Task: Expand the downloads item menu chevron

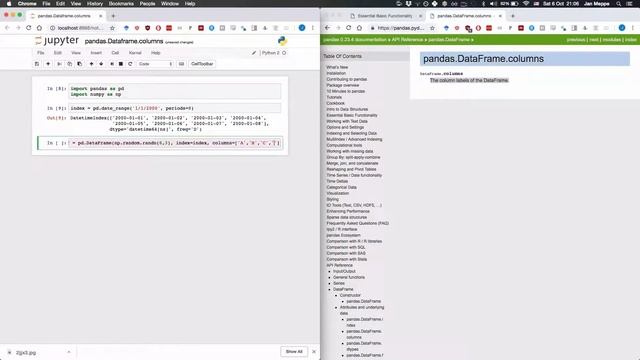Action: [x=69, y=352]
